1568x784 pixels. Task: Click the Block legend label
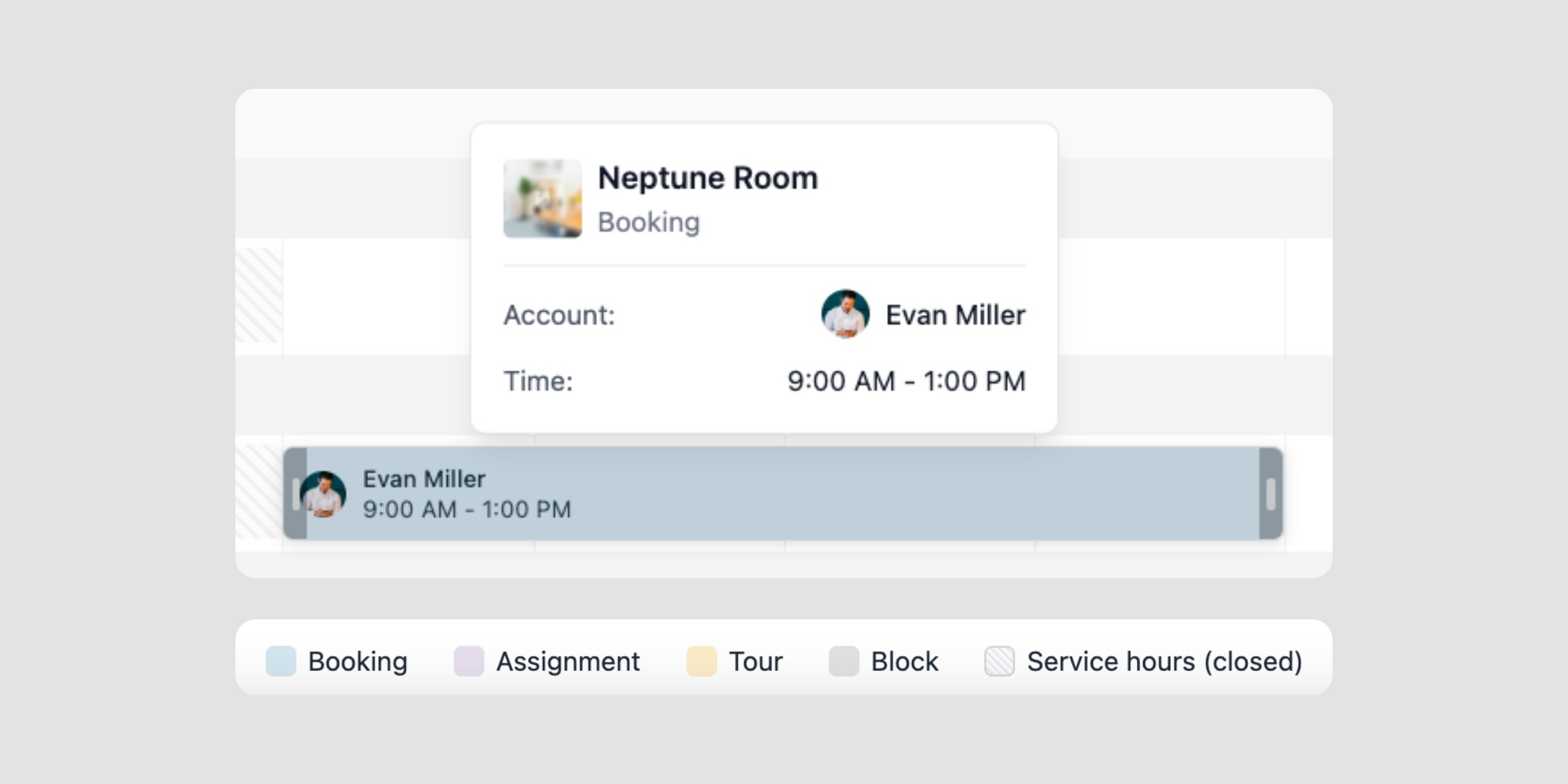[x=904, y=661]
